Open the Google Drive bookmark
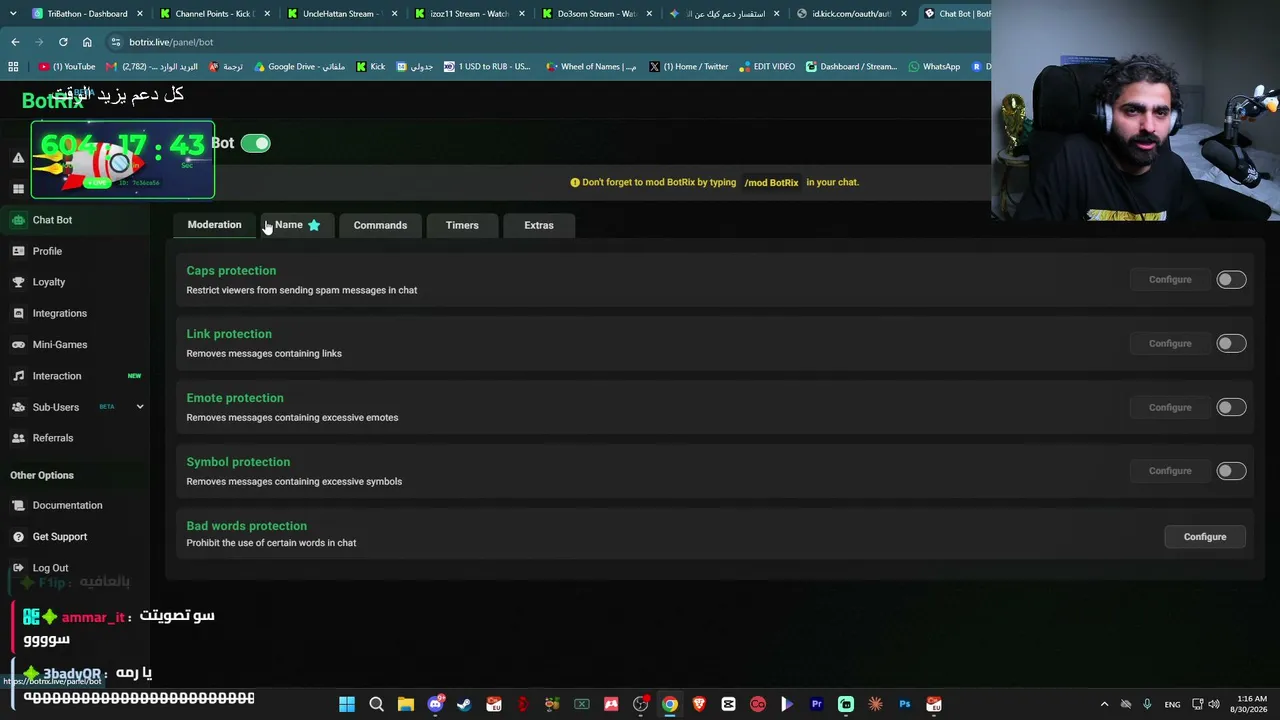The image size is (1280, 720). coord(300,67)
